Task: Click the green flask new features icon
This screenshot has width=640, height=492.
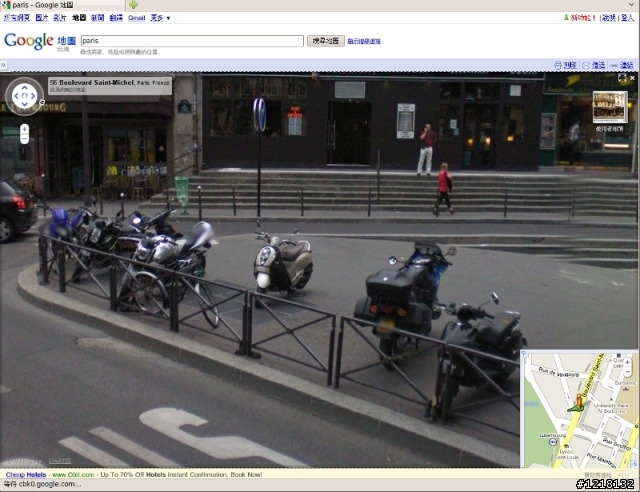Action: click(x=566, y=18)
